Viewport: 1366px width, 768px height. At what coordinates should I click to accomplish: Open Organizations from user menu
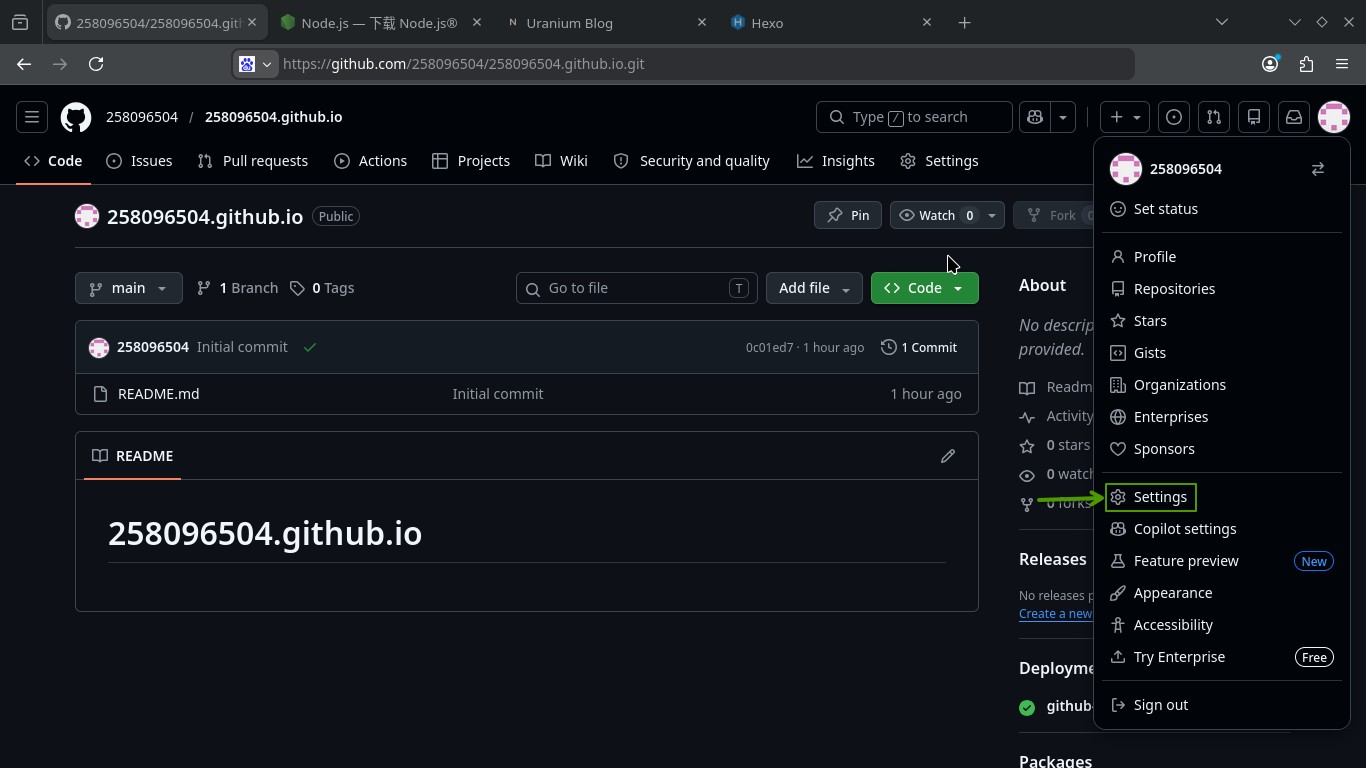click(x=1221, y=385)
